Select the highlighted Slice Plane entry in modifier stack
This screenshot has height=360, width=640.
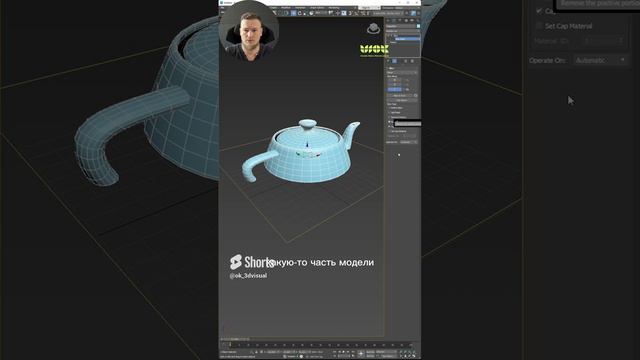407,39
